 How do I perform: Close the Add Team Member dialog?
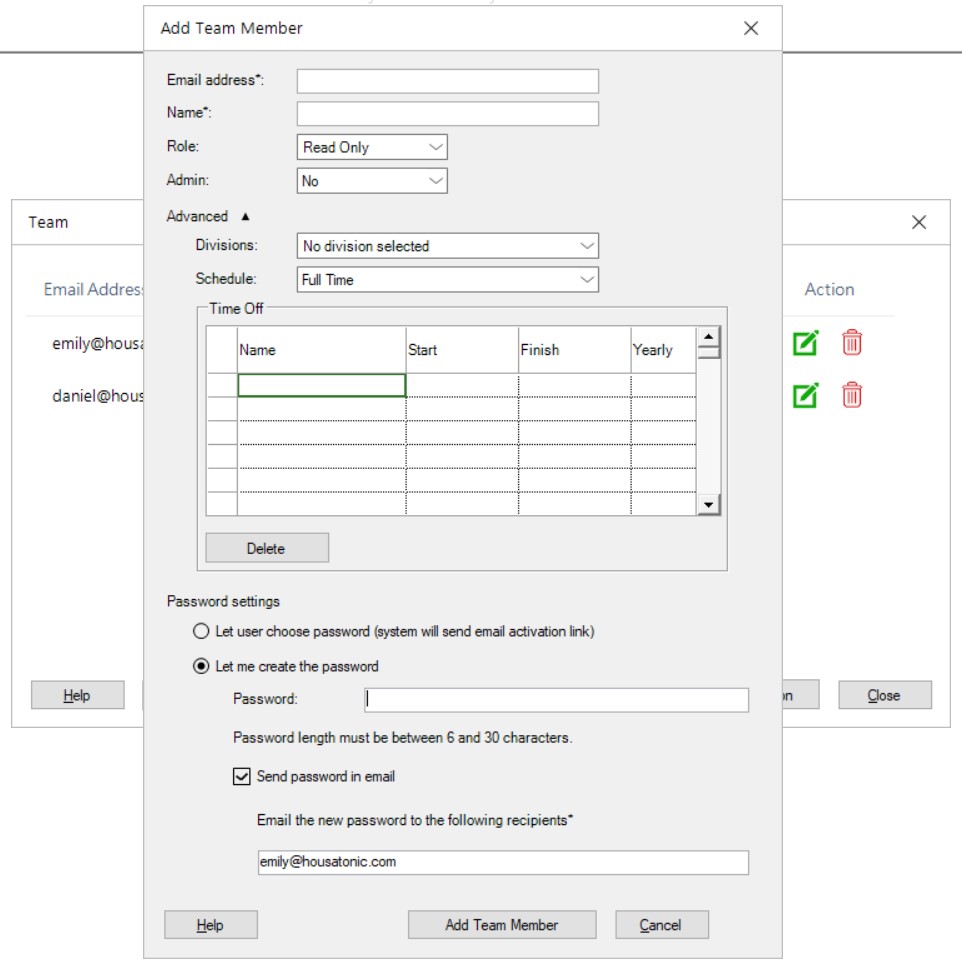point(751,28)
